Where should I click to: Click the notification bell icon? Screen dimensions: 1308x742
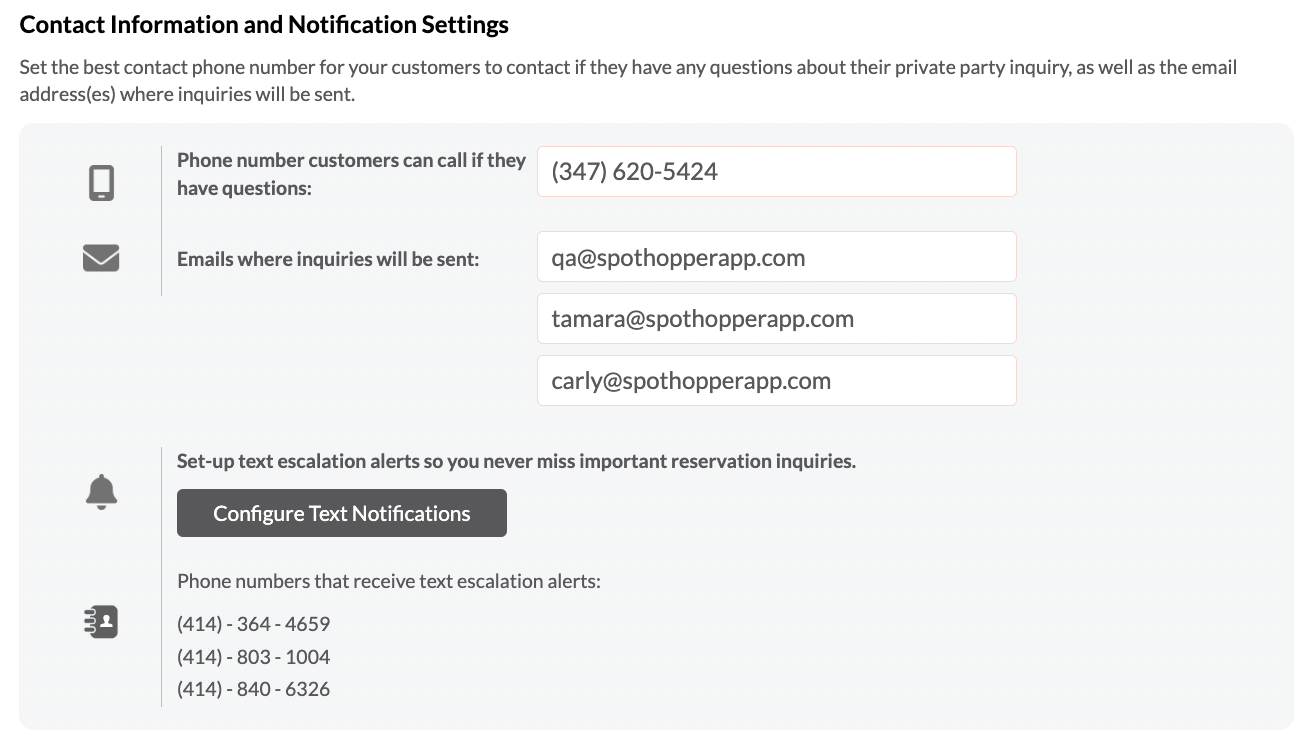coord(101,492)
